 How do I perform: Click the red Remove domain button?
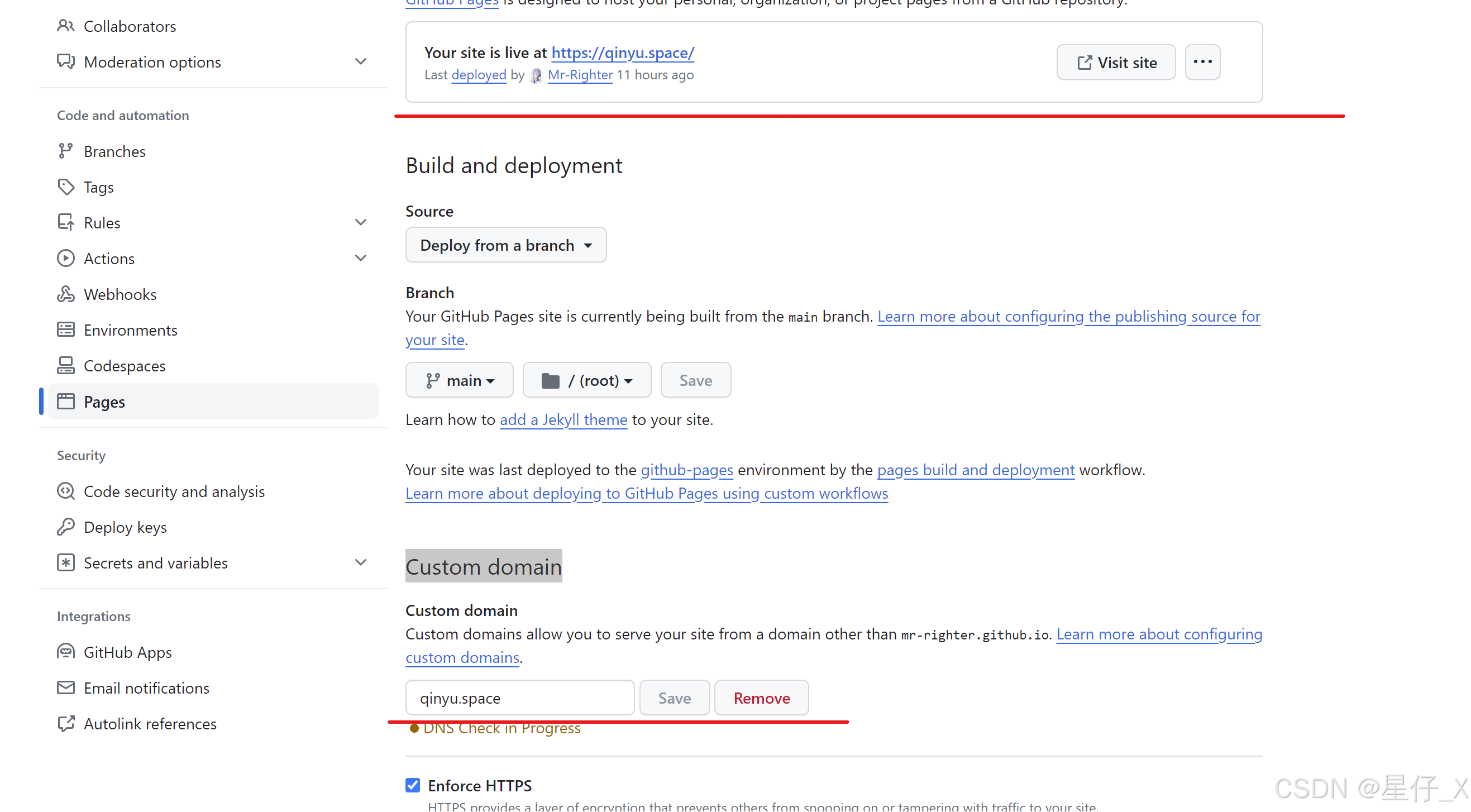[761, 698]
